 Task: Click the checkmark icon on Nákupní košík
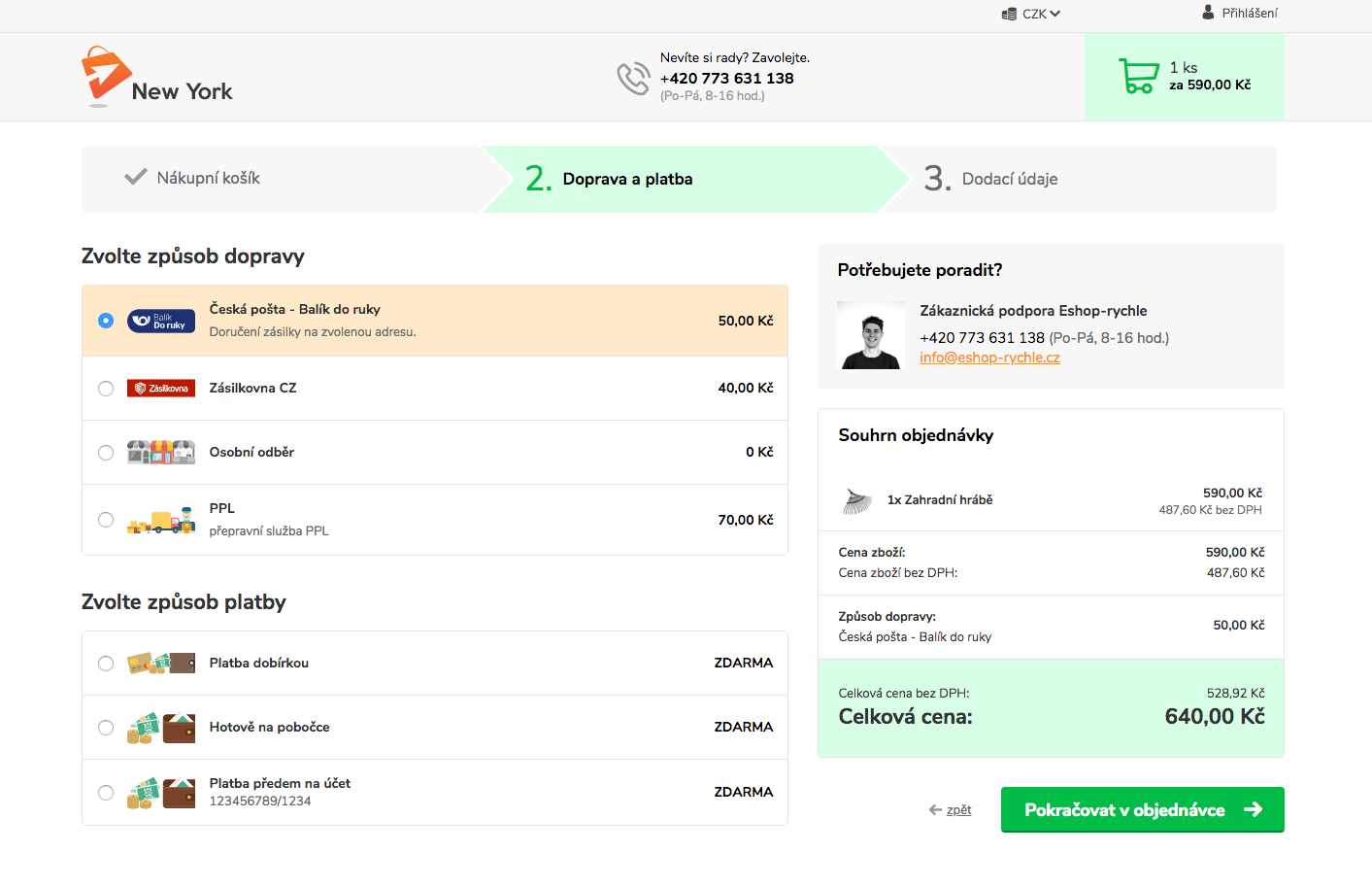pyautogui.click(x=136, y=177)
